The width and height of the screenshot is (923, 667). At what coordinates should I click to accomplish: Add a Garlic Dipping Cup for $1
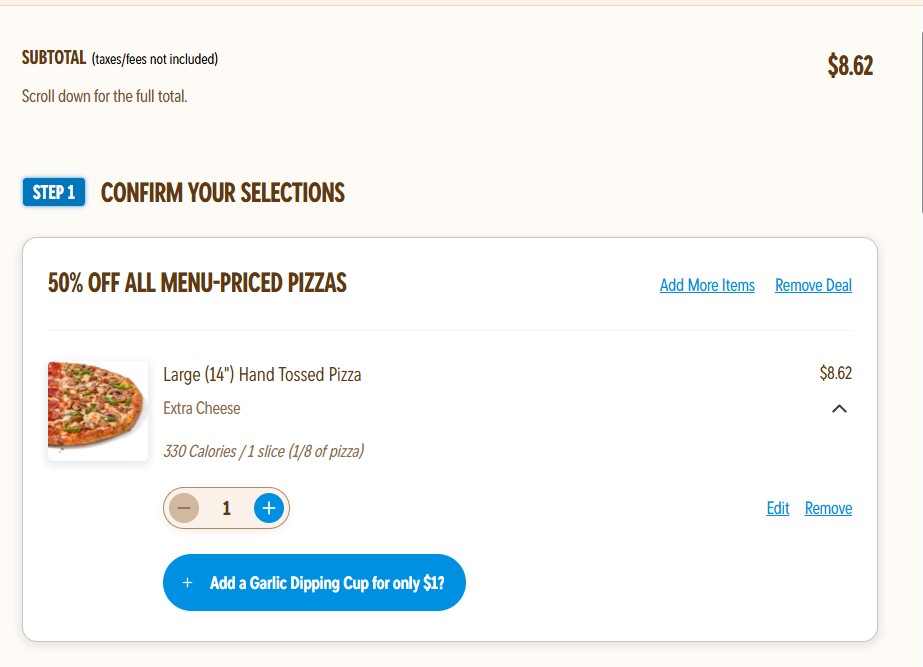point(314,582)
